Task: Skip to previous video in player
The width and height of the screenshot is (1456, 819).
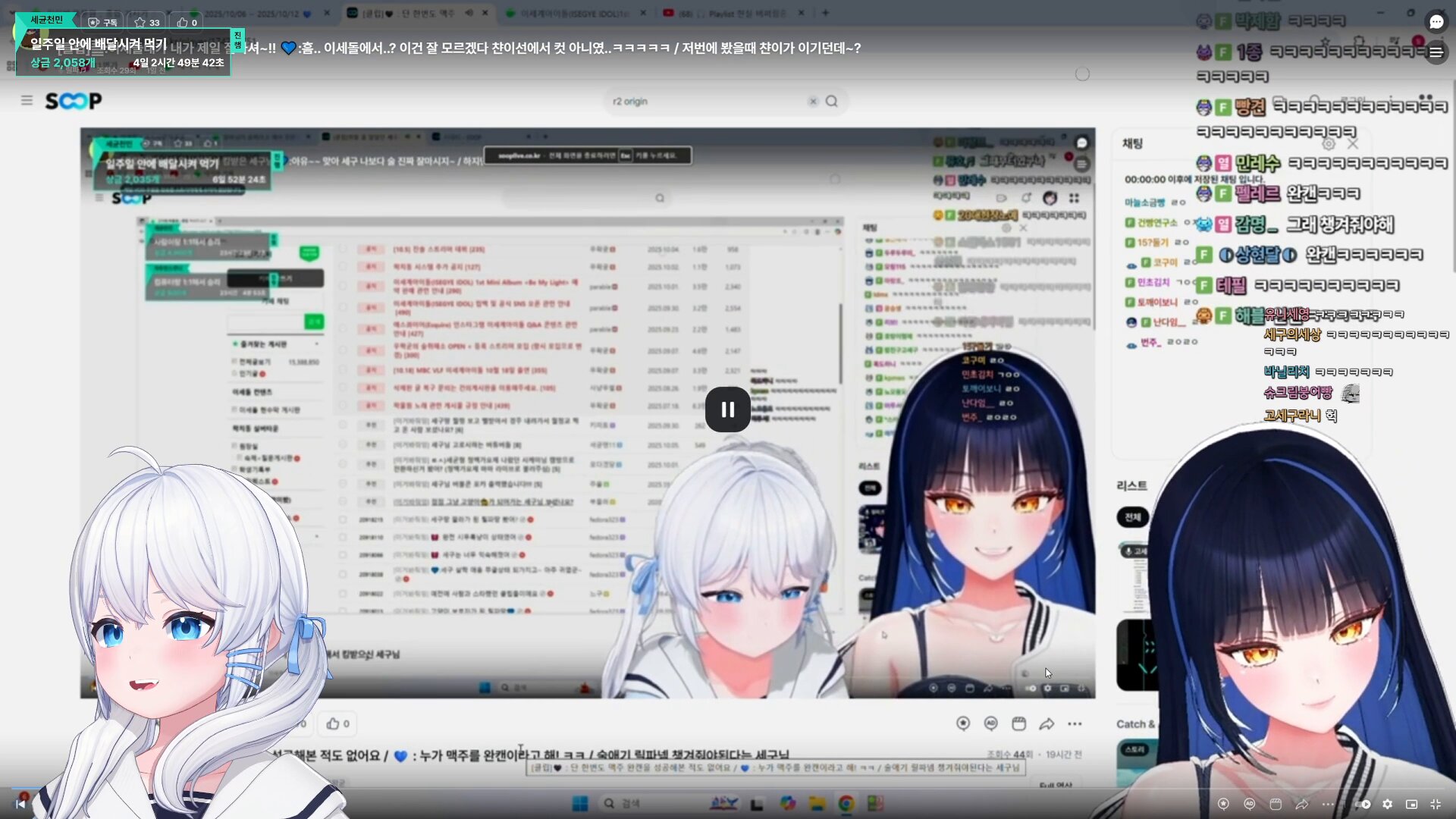Action: 20,804
